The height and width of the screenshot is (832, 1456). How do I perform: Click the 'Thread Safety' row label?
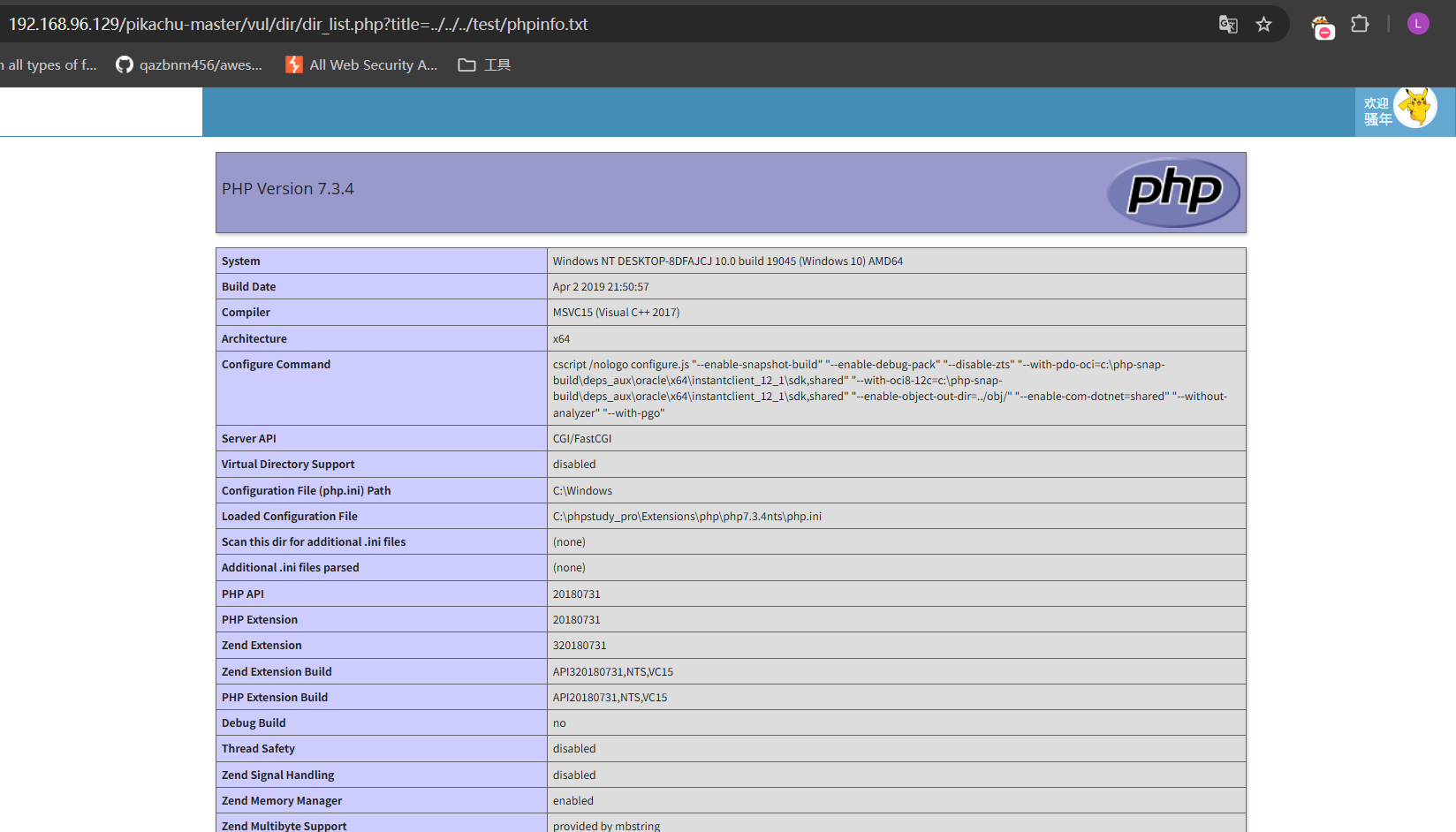pos(258,749)
